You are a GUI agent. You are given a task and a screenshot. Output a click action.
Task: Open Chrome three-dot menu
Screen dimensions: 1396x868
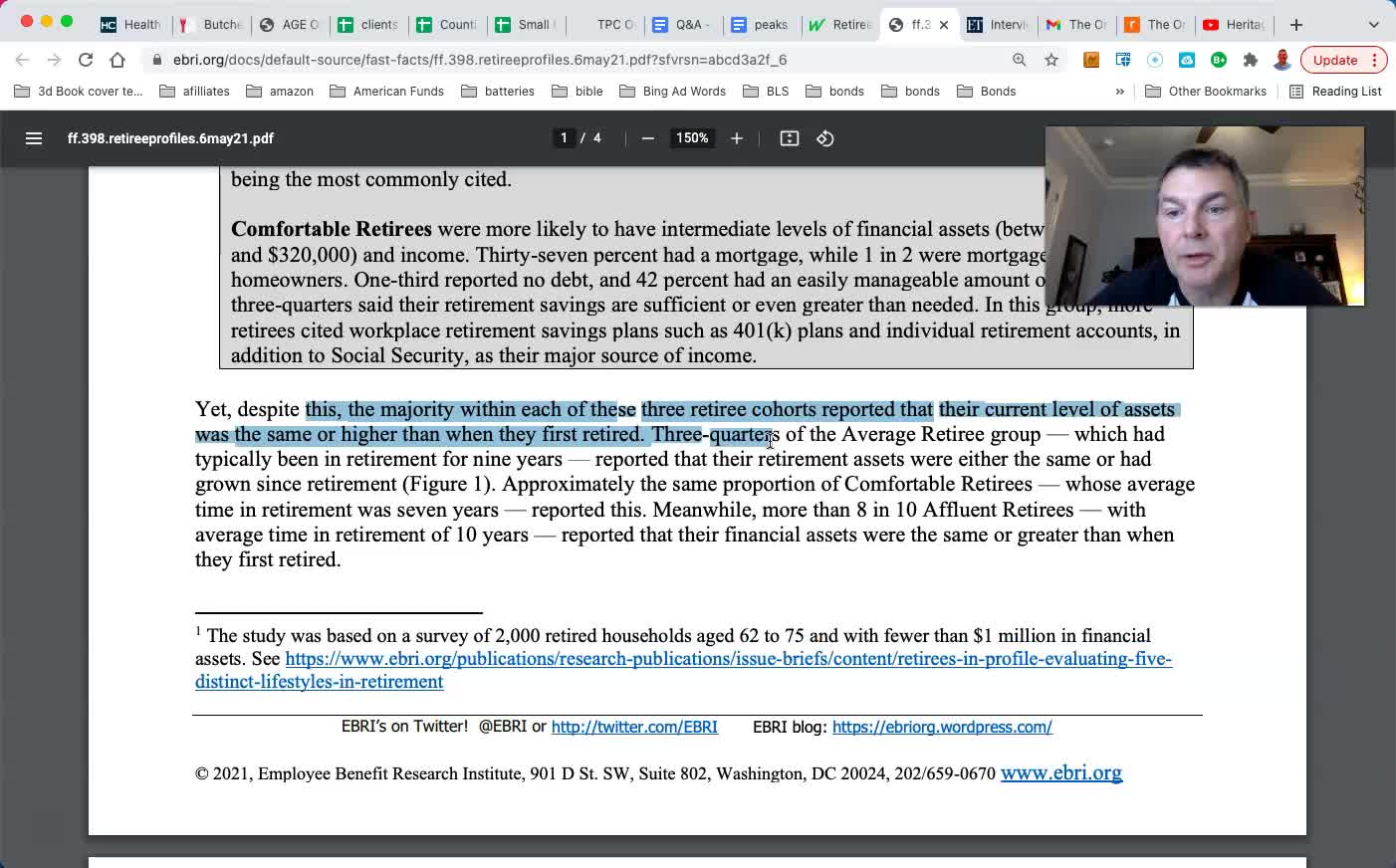(1375, 60)
